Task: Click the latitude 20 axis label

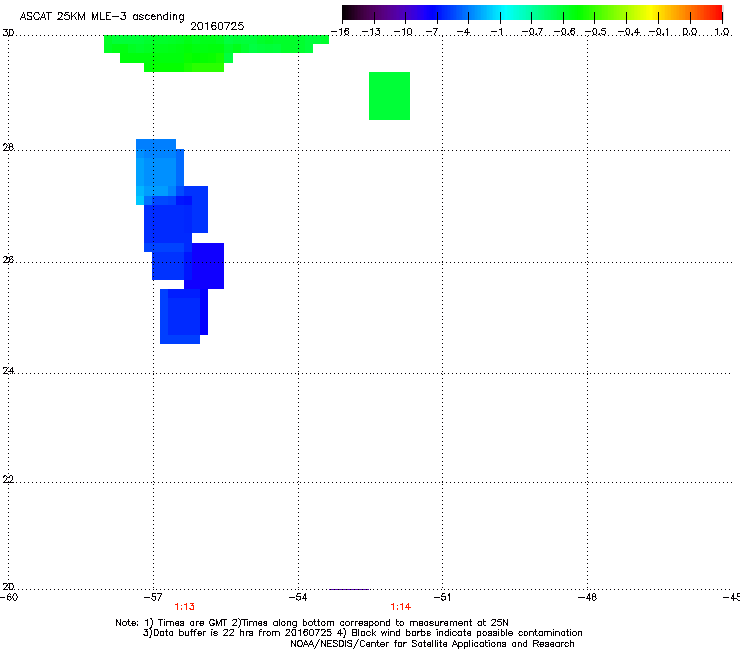Action: [8, 587]
